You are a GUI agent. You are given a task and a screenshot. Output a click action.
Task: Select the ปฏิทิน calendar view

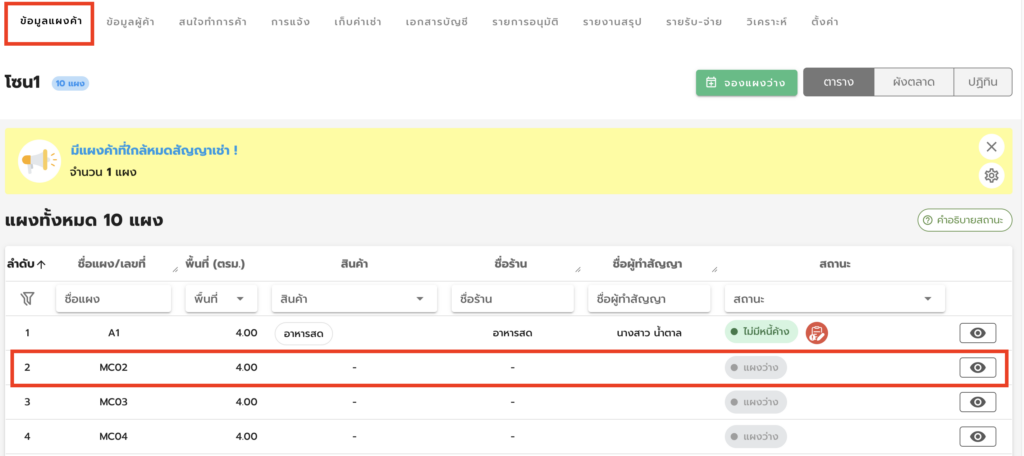pos(983,82)
